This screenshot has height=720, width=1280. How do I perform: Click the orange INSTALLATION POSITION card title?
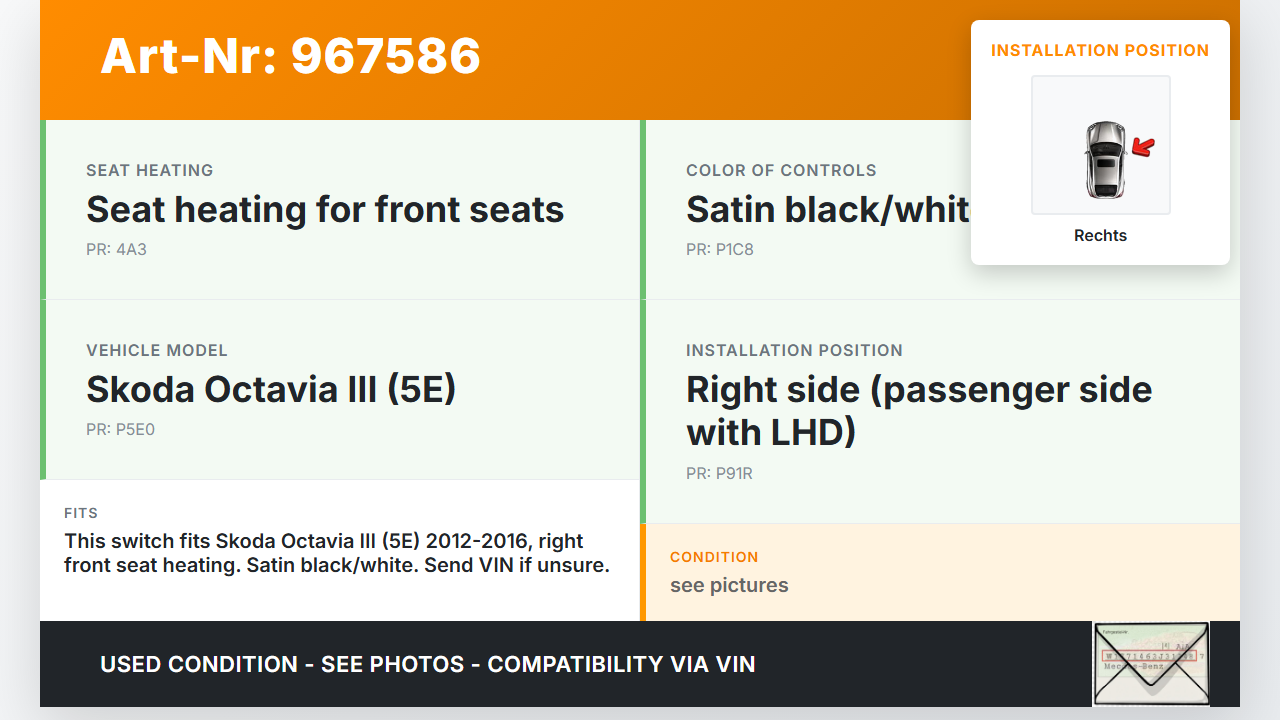click(x=1100, y=50)
